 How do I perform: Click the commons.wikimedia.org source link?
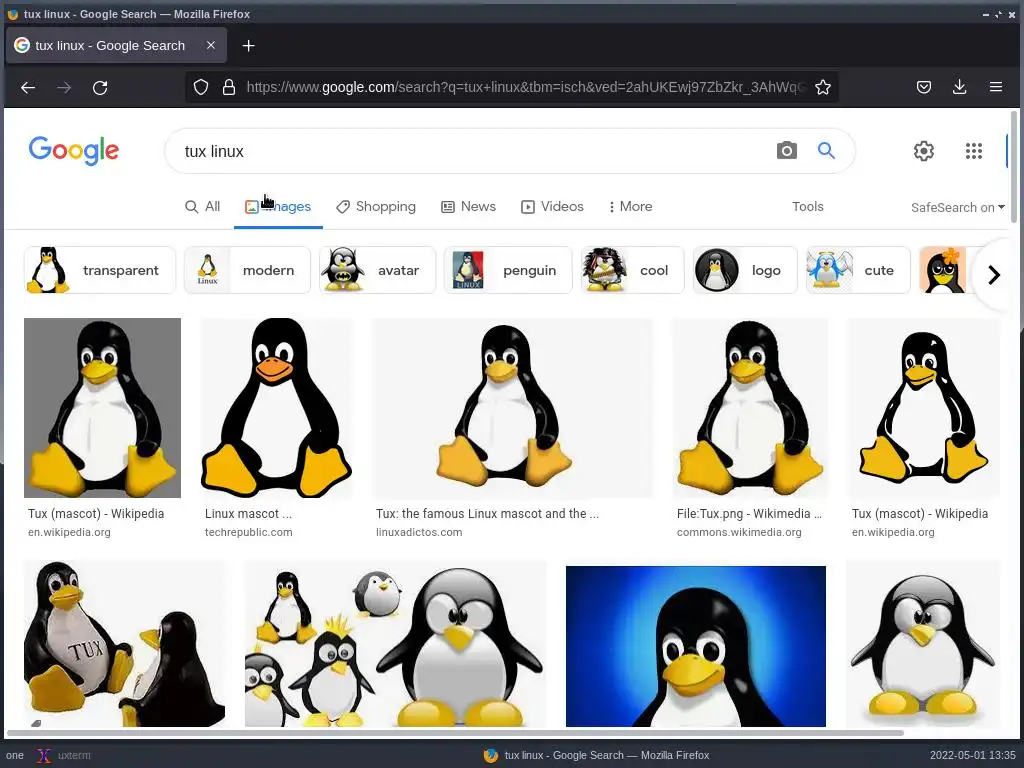[x=739, y=532]
